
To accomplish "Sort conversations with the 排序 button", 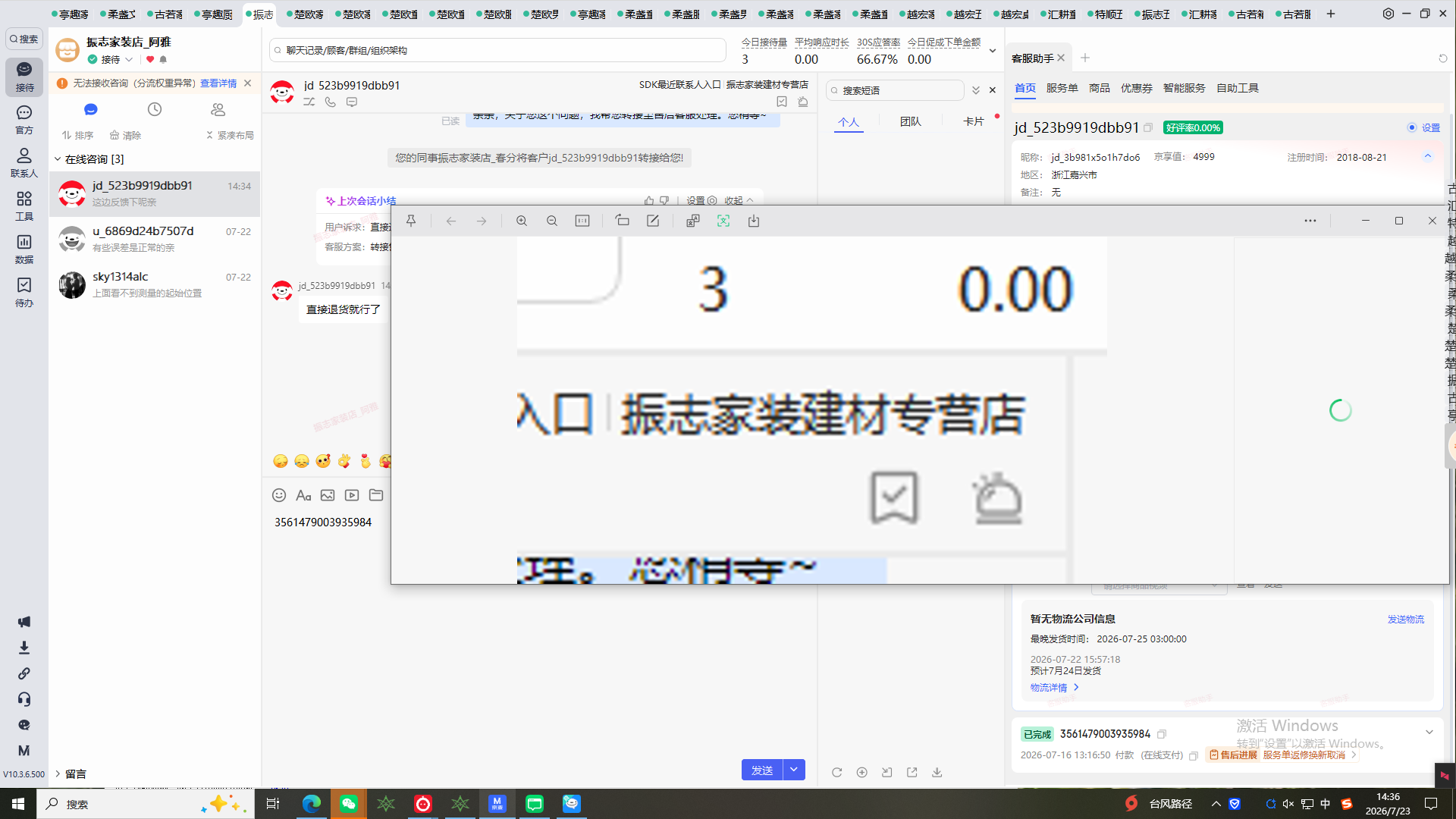I will (x=77, y=135).
